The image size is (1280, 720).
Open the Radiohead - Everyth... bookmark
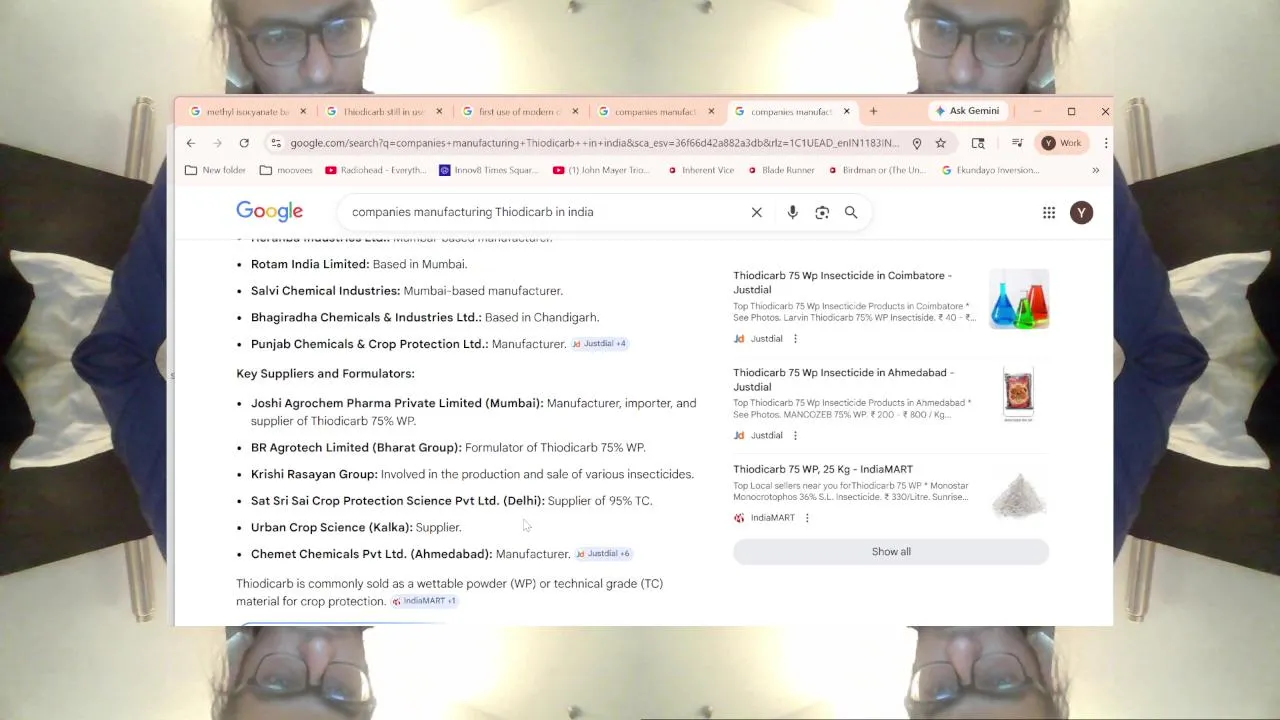376,170
